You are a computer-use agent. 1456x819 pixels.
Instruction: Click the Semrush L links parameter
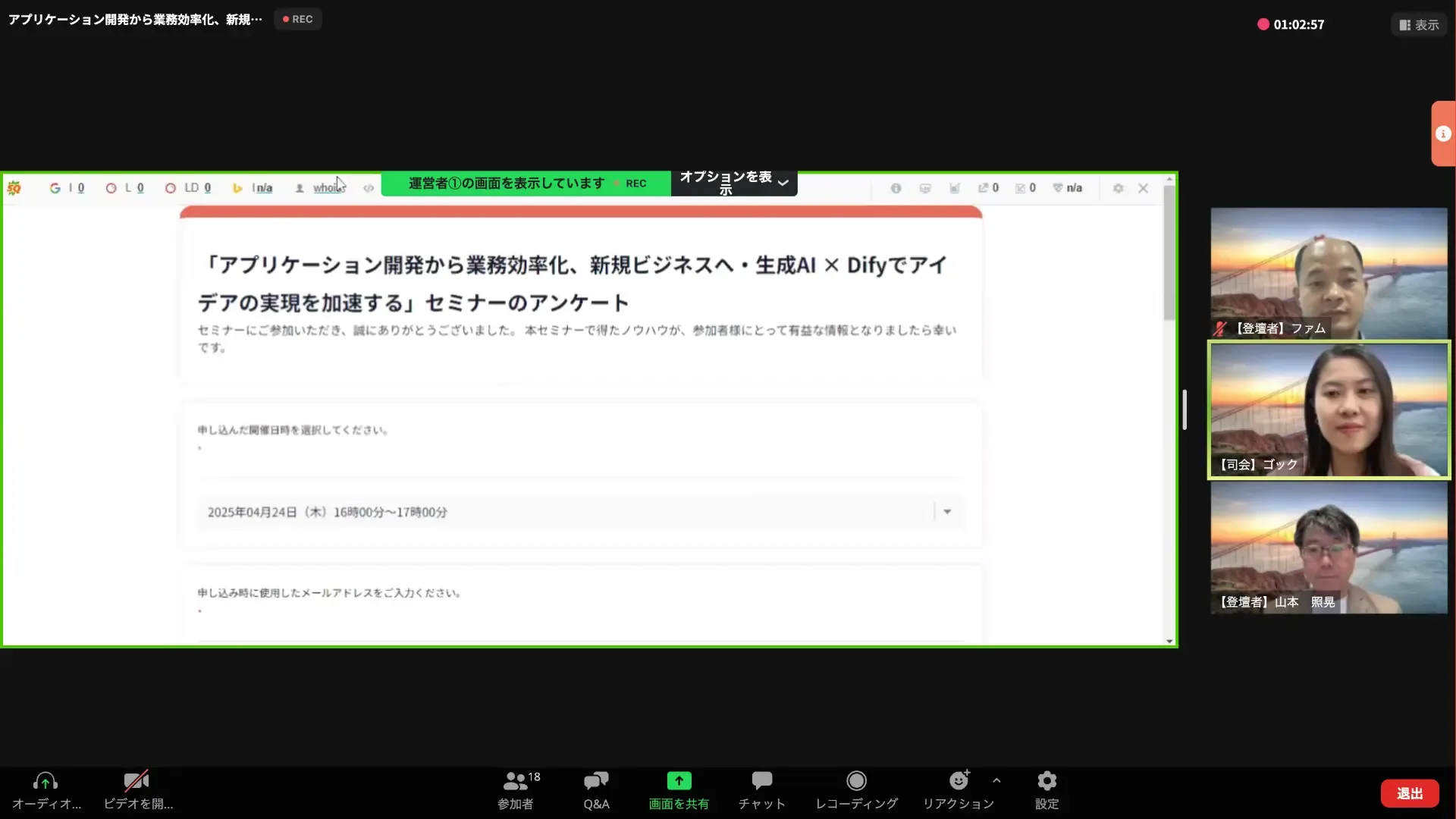(125, 188)
